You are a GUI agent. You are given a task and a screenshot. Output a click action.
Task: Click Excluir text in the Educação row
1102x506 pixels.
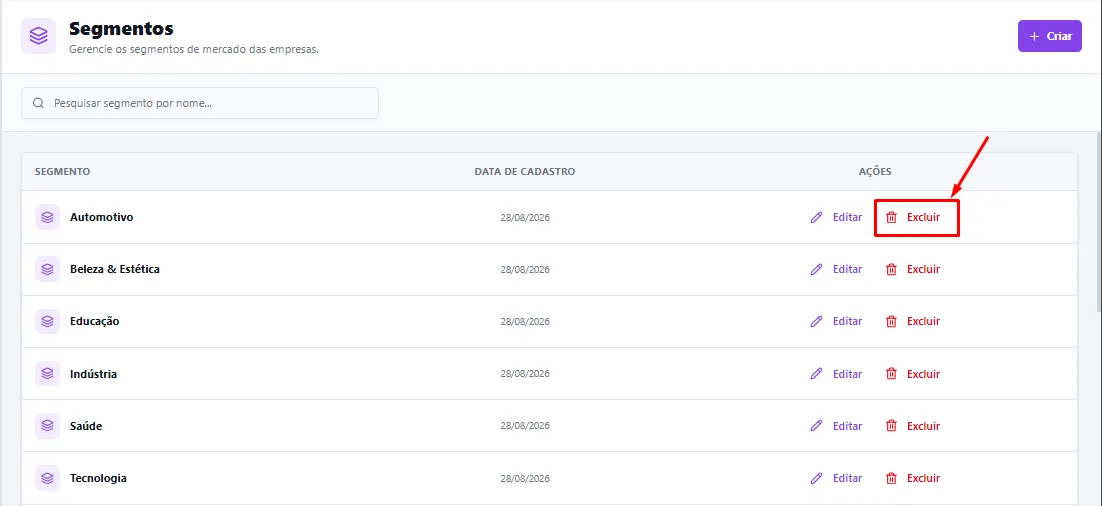[x=923, y=321]
